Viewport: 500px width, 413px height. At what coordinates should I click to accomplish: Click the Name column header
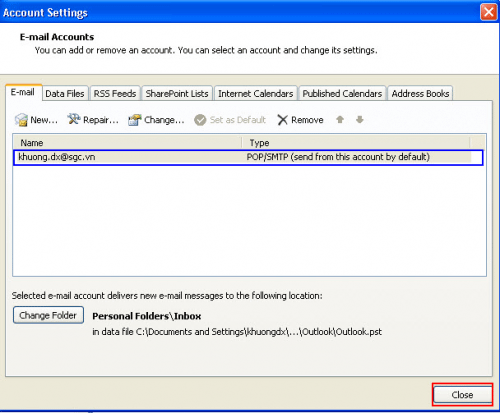tap(127, 143)
